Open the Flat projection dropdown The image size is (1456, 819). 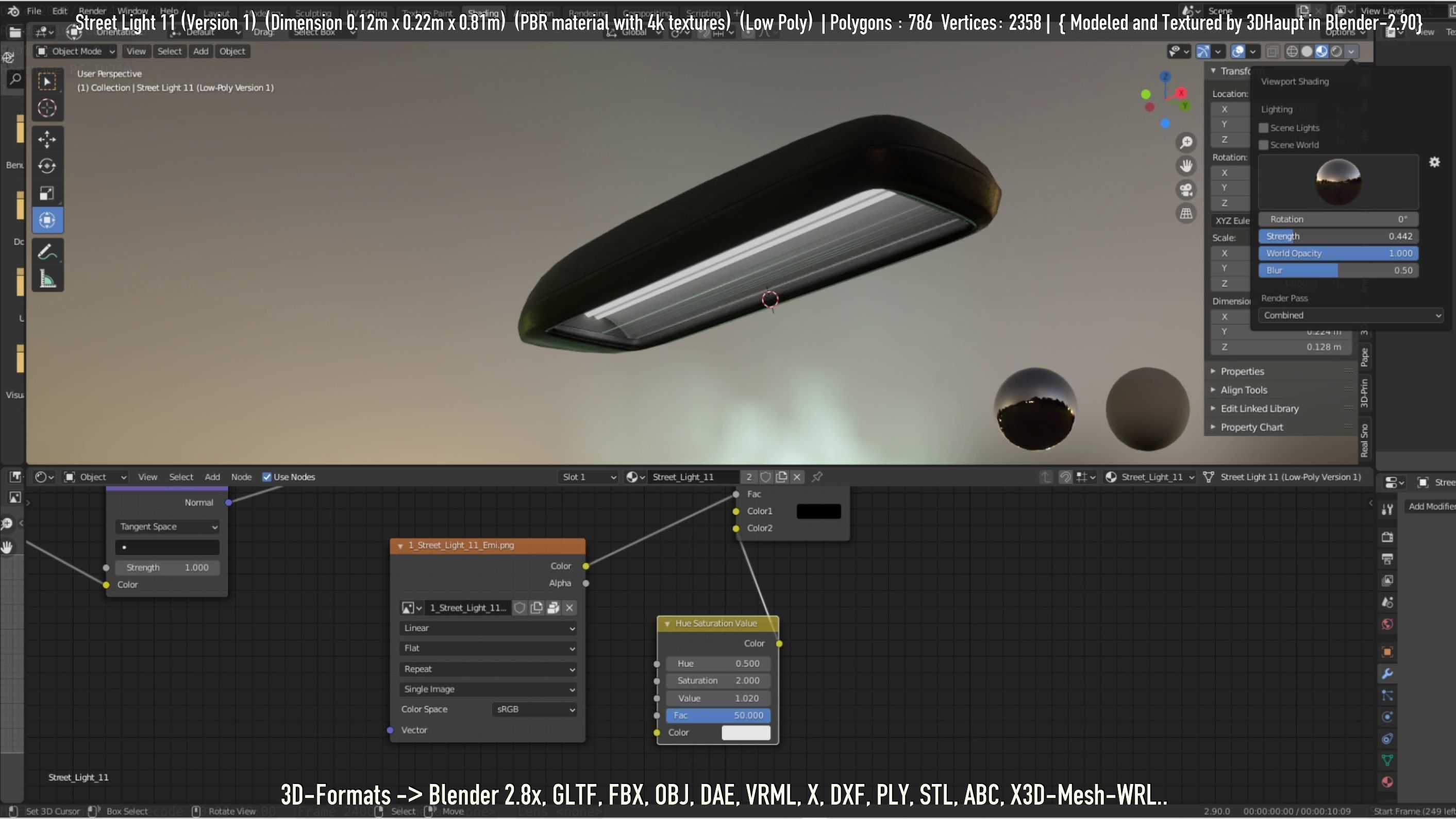point(489,649)
